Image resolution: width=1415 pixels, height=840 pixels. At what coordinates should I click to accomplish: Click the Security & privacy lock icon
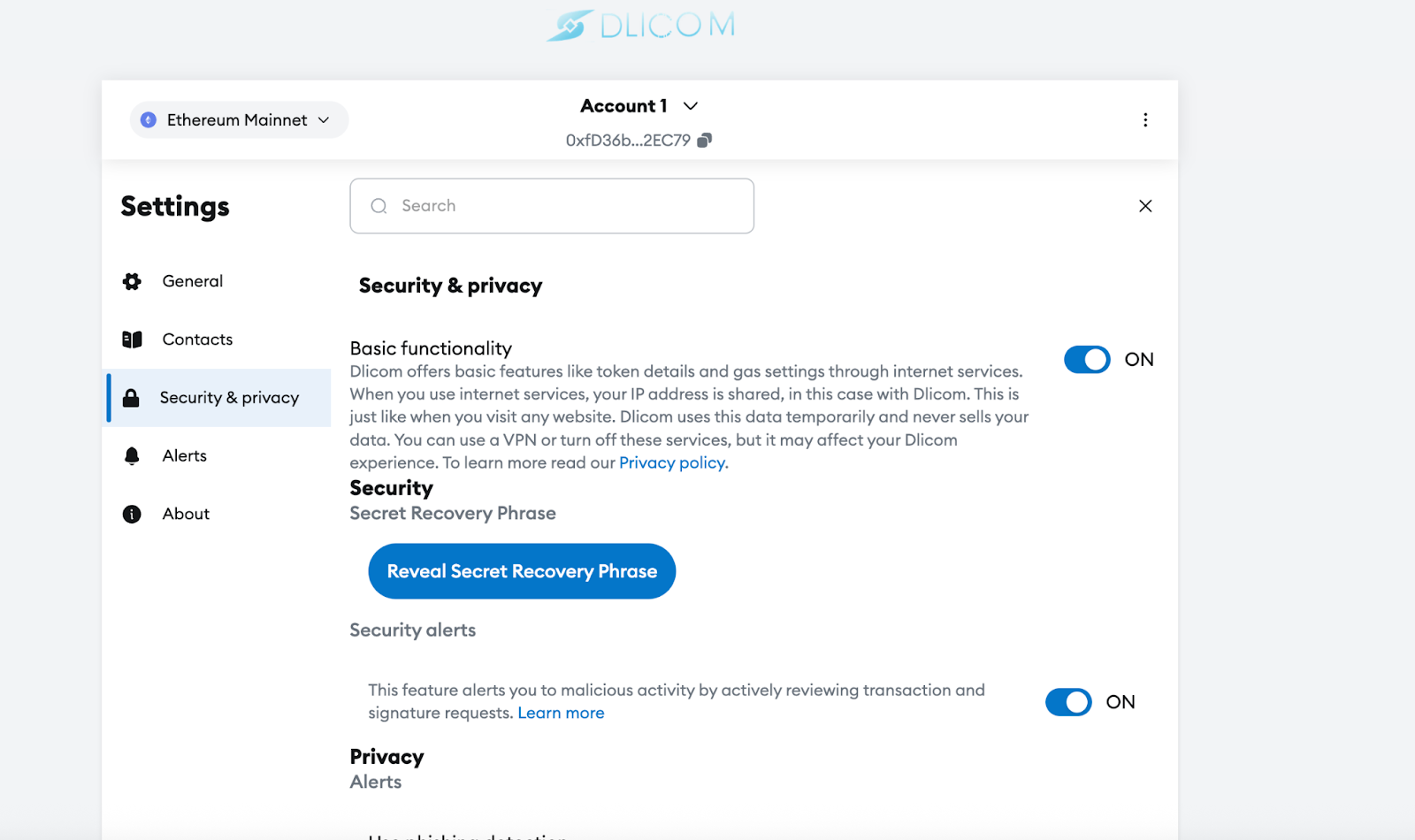[131, 398]
